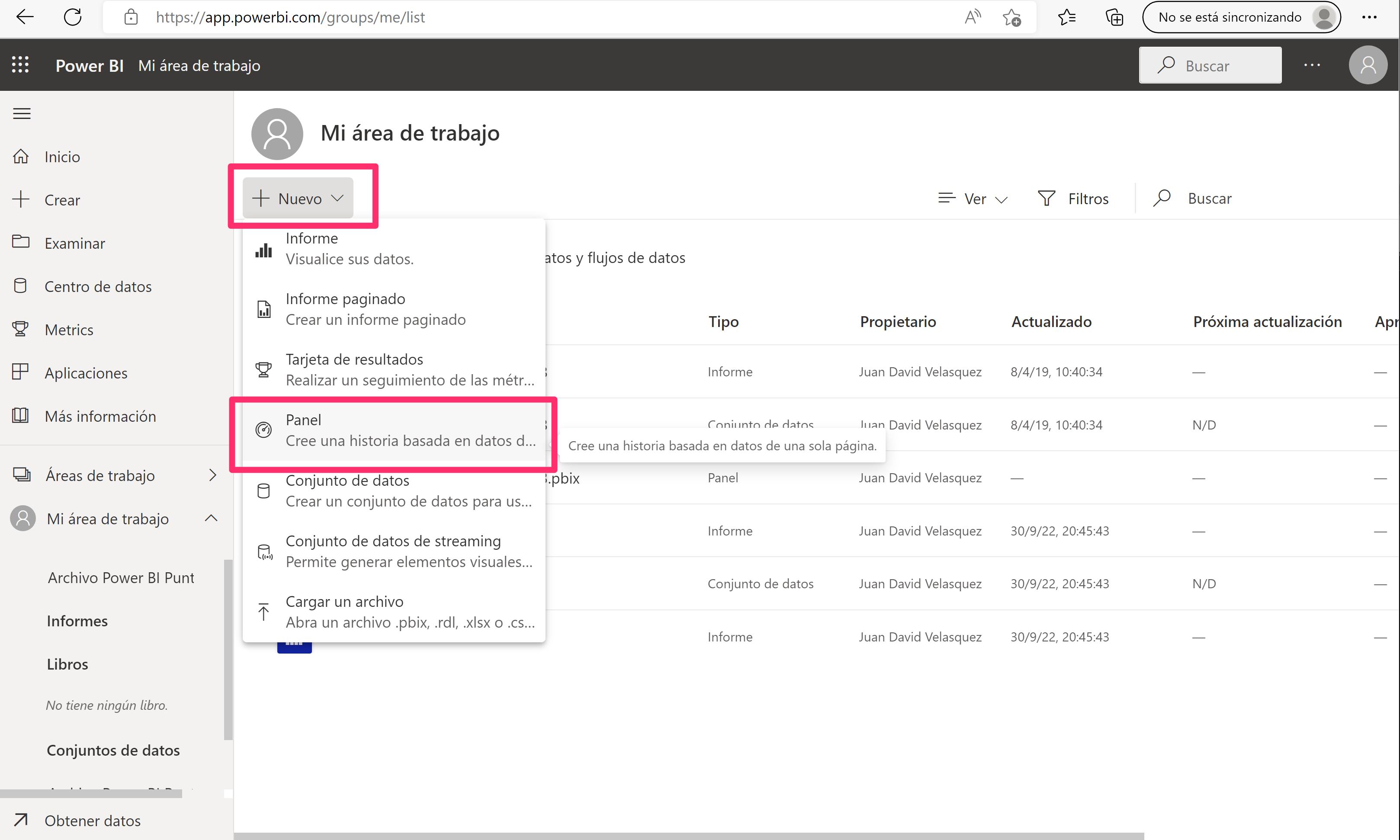Viewport: 1400px width, 840px height.
Task: Open browser settings and more menu
Action: coord(1369,17)
